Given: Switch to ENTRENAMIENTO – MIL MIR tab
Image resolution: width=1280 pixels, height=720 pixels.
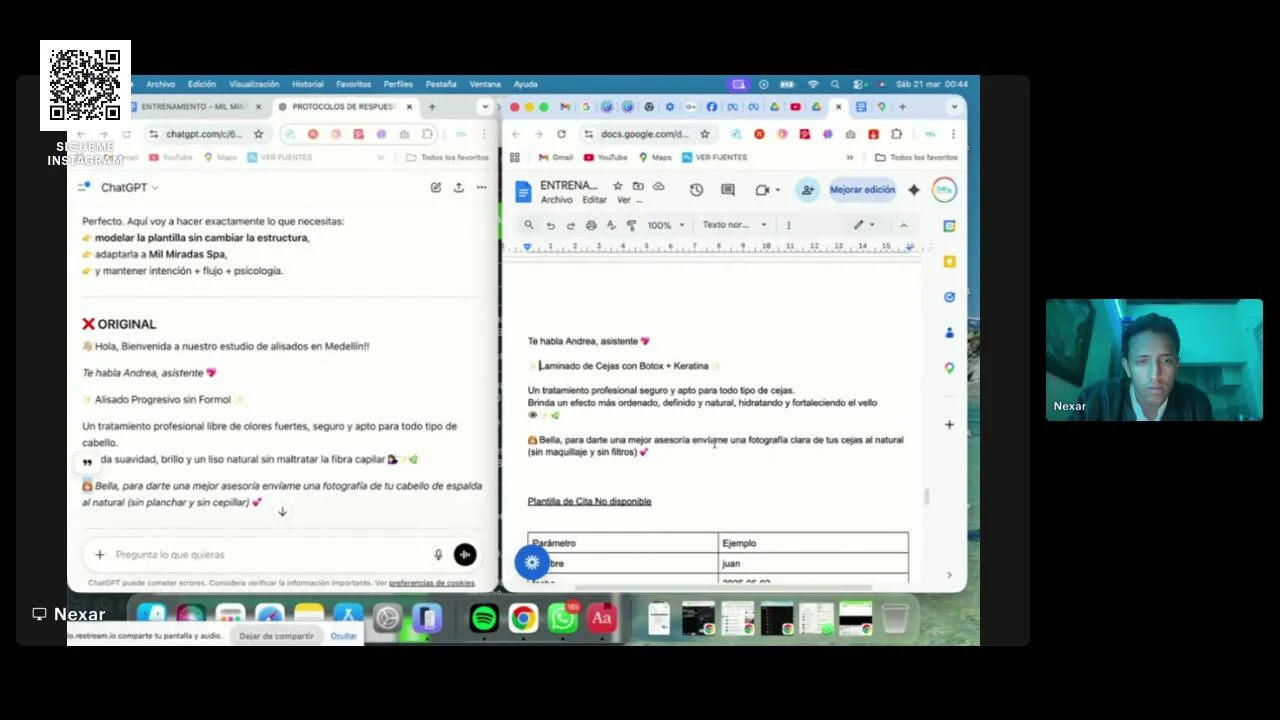Looking at the screenshot, I should (x=195, y=106).
